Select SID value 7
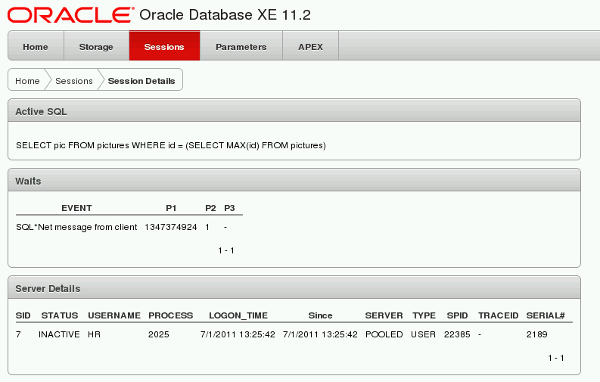600x382 pixels. coord(18,335)
